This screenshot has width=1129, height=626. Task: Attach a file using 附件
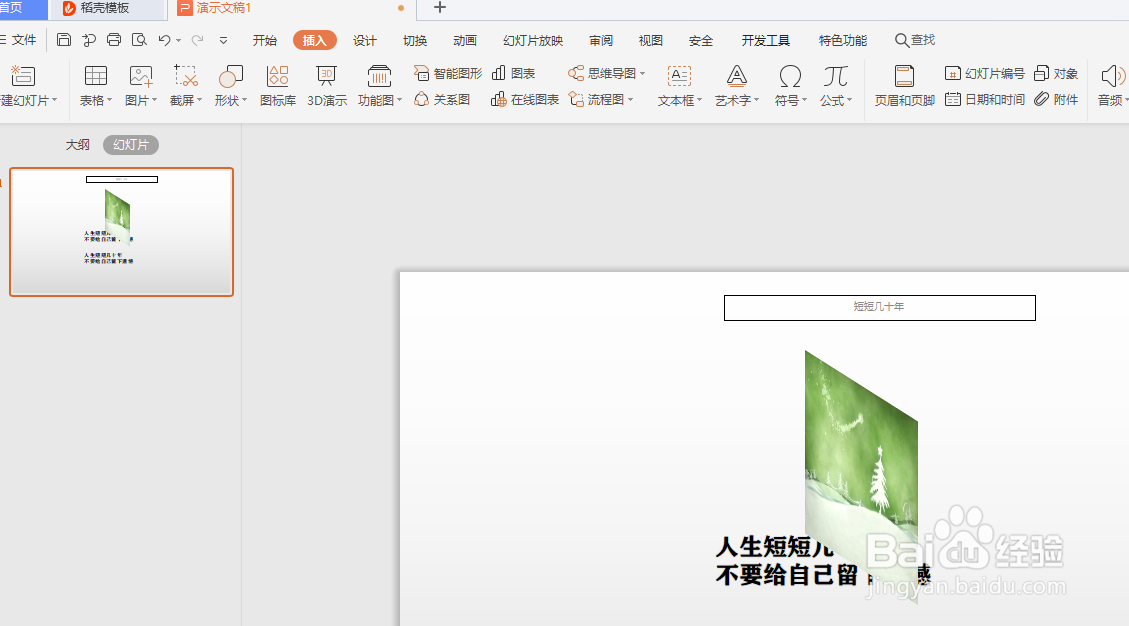tap(1056, 100)
